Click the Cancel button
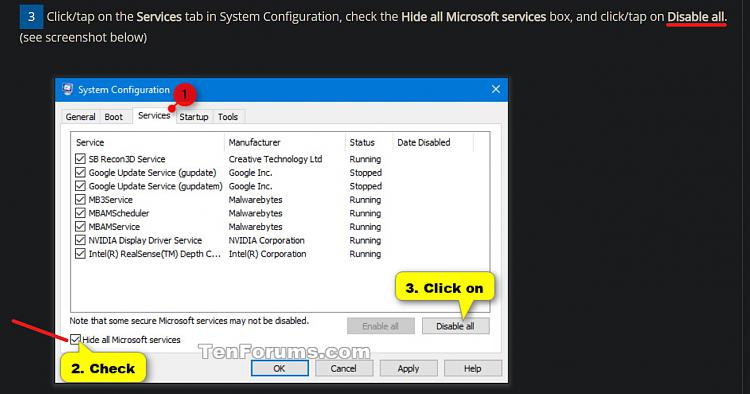 pos(343,368)
